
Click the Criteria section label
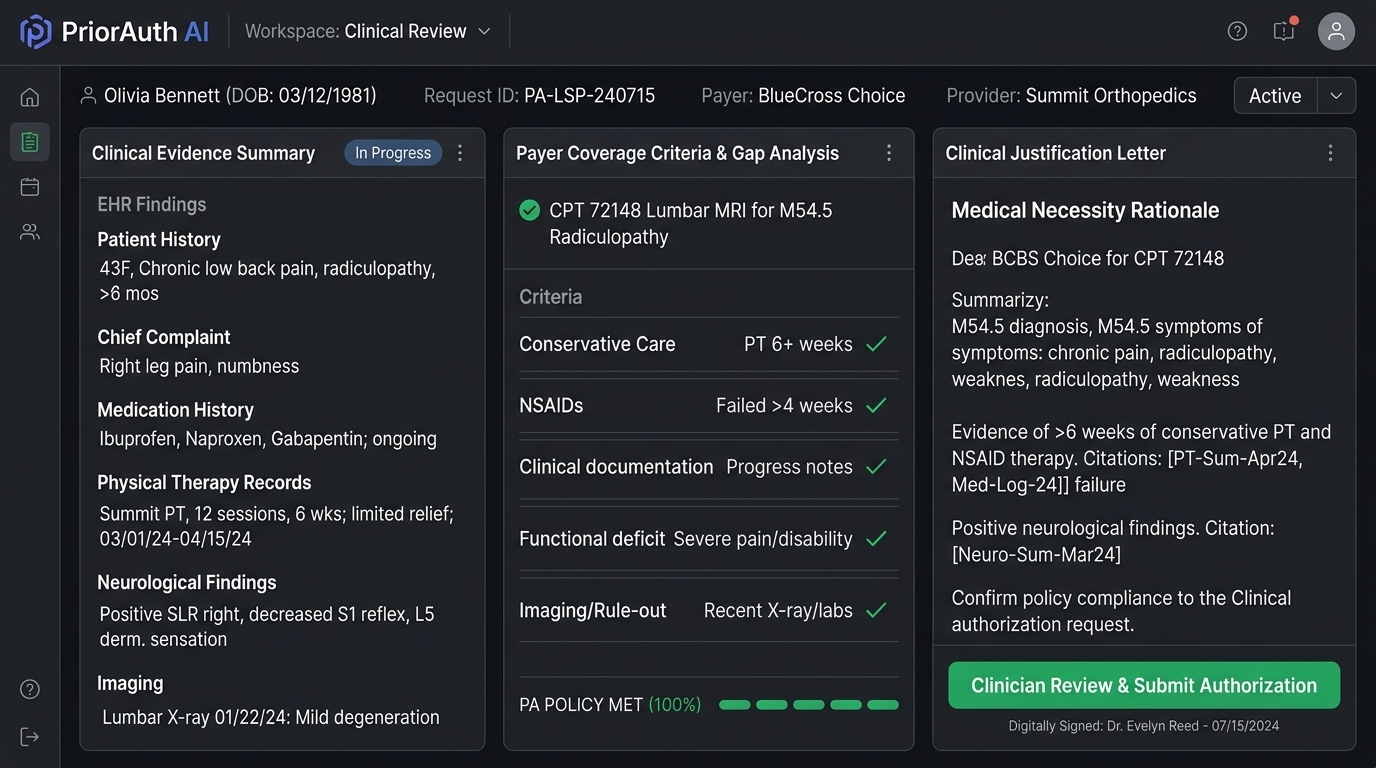(x=550, y=297)
